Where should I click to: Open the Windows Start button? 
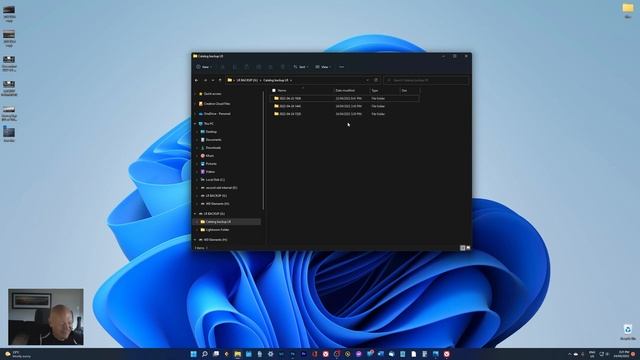click(x=193, y=354)
